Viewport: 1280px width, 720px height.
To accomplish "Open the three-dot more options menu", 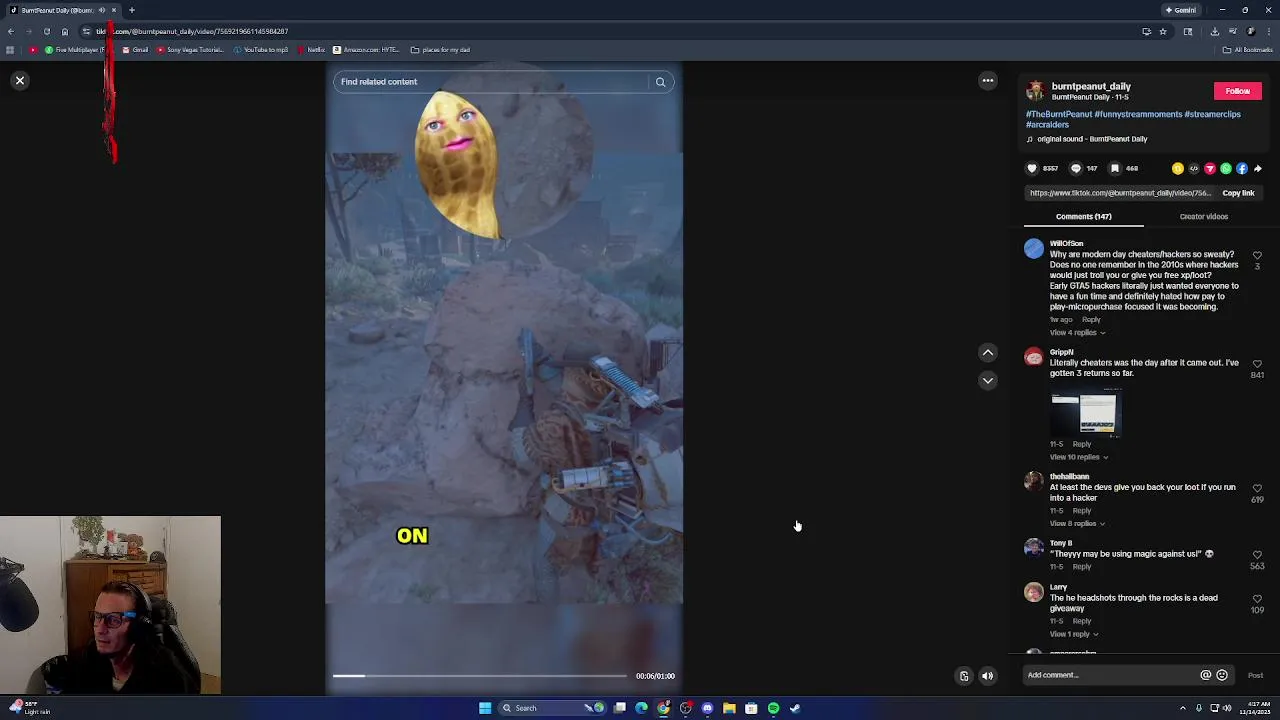I will click(x=987, y=80).
